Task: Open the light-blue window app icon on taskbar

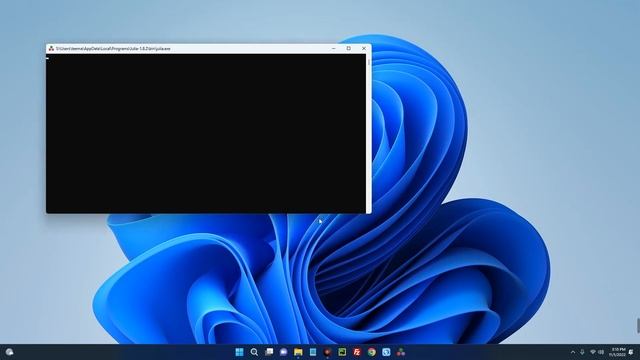Action: pos(313,352)
